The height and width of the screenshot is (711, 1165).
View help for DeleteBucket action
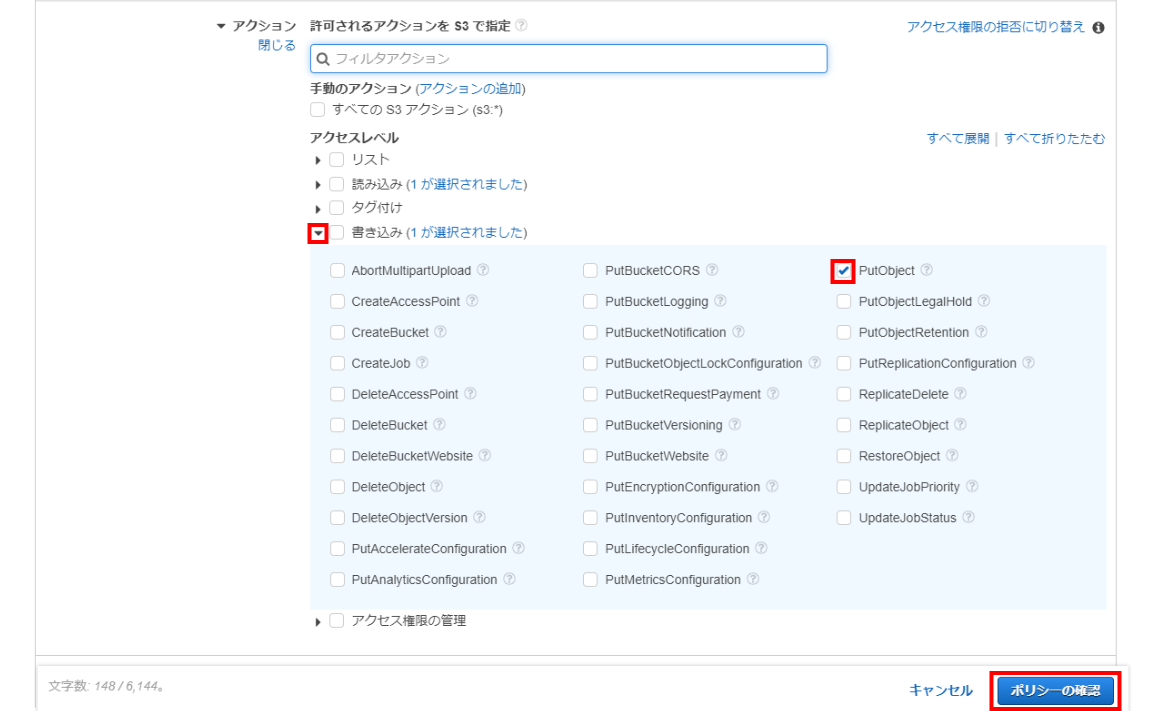[439, 424]
